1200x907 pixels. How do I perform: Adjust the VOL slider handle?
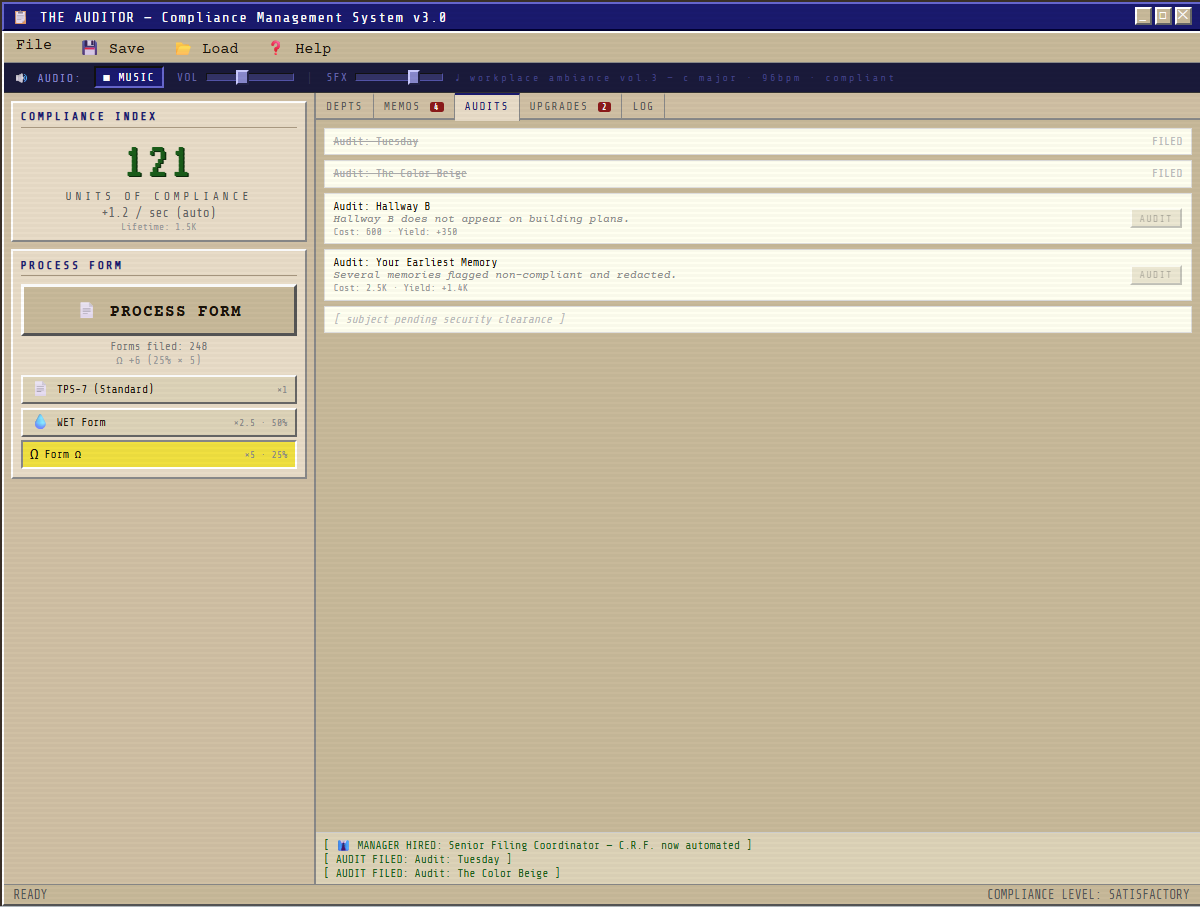click(x=242, y=78)
